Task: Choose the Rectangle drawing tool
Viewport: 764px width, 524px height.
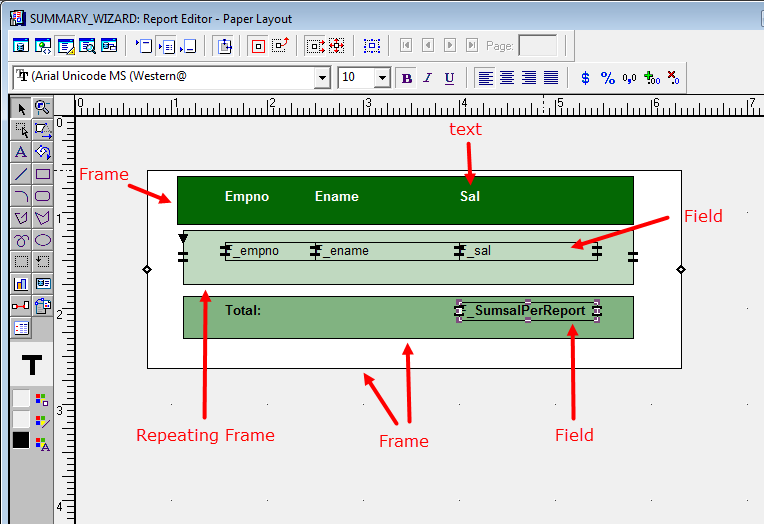Action: click(43, 174)
